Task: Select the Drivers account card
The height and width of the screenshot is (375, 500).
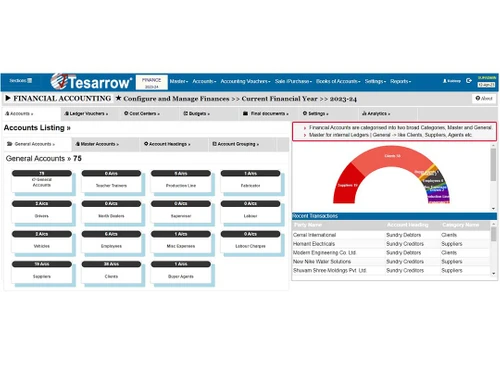Action: click(42, 212)
